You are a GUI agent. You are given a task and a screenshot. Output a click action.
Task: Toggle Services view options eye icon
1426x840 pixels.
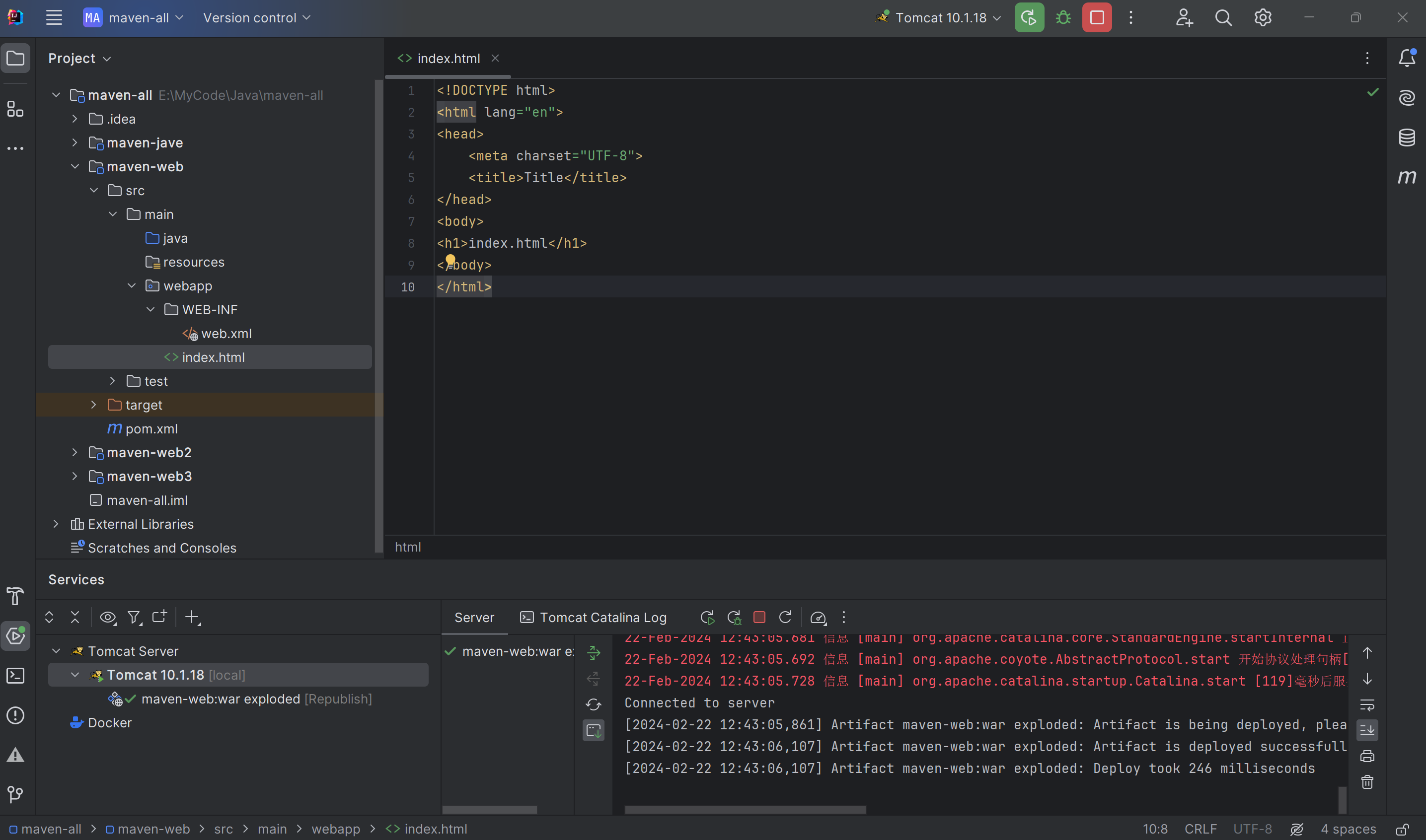click(x=108, y=617)
